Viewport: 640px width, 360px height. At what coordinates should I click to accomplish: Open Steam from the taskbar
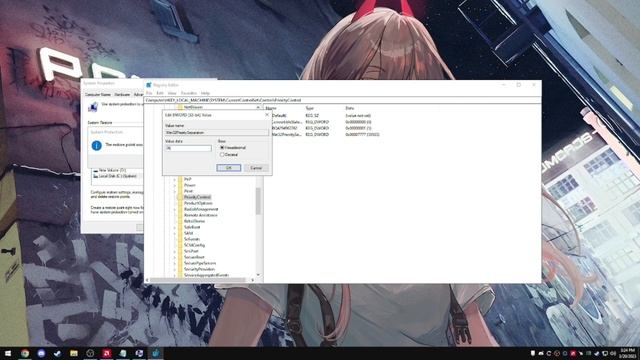[x=58, y=353]
